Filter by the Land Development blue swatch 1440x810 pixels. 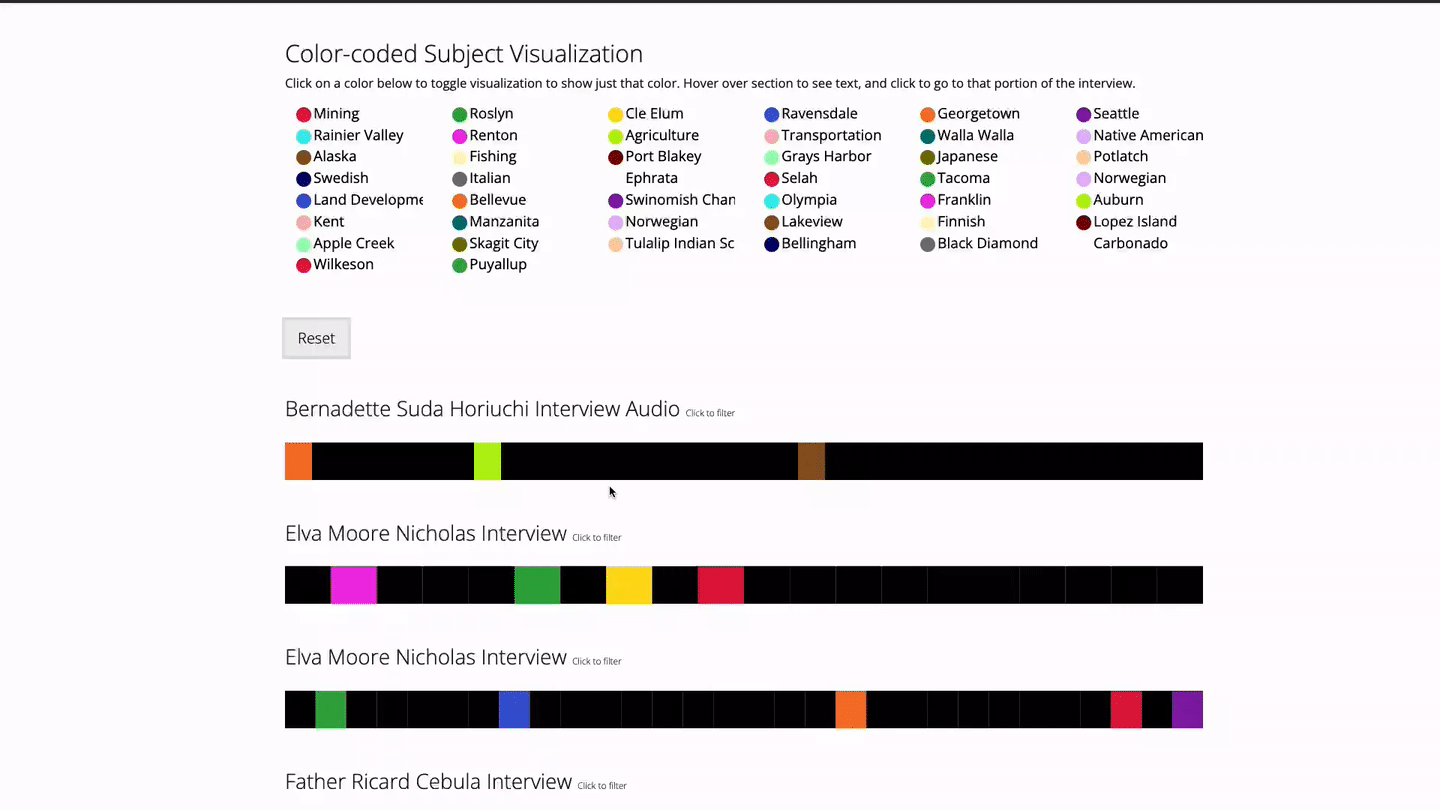[304, 201]
